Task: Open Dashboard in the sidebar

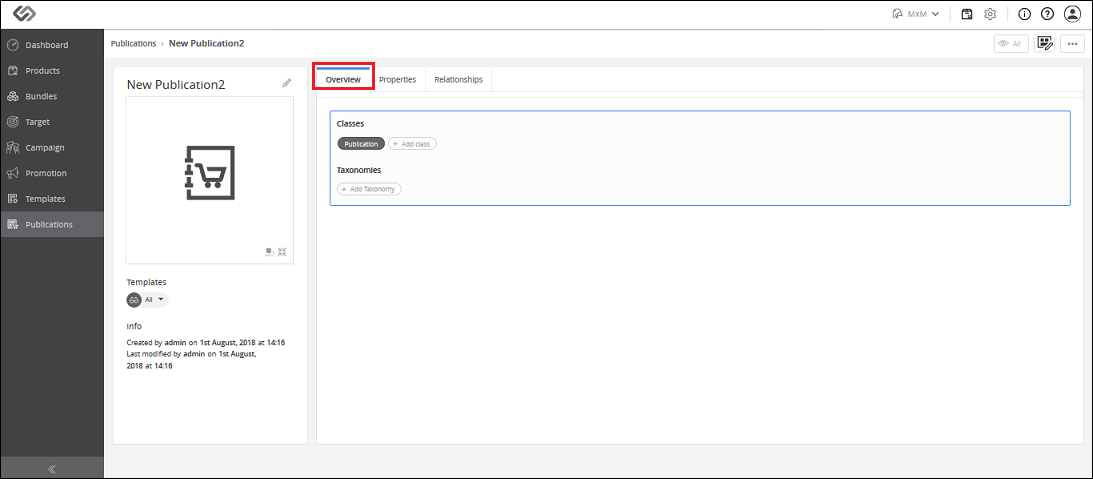Action: click(52, 45)
